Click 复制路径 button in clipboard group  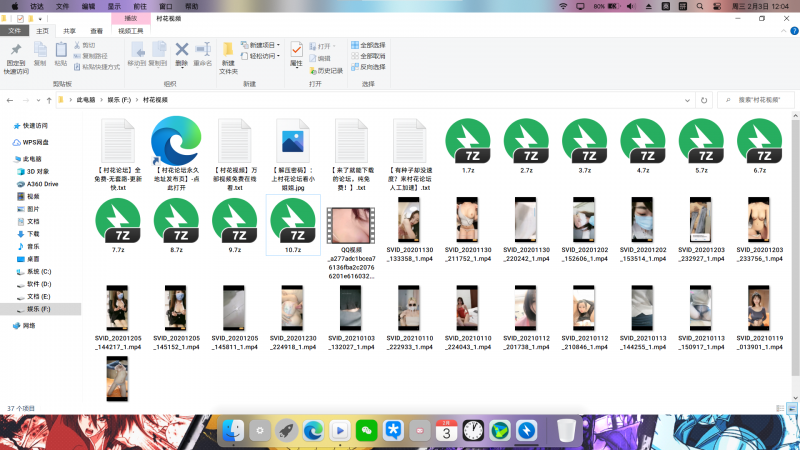93,57
